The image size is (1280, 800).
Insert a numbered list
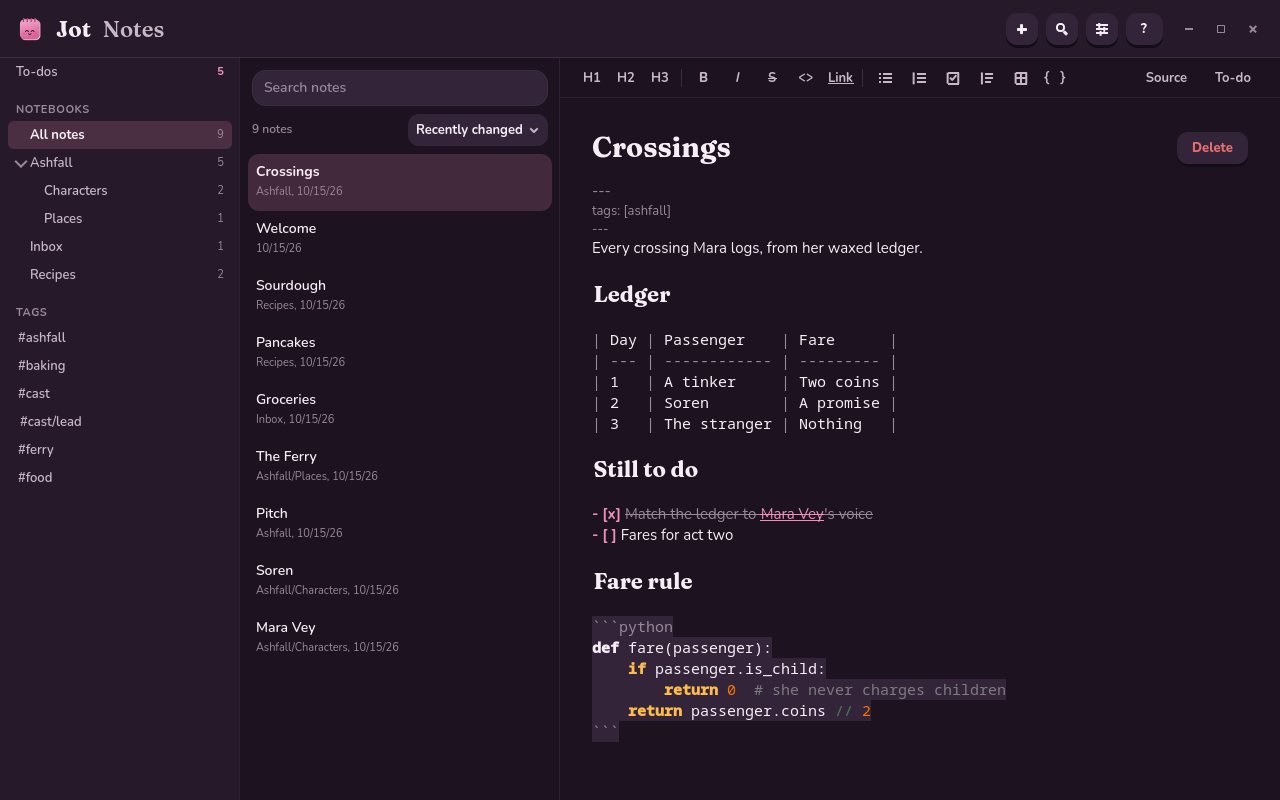pyautogui.click(x=919, y=78)
